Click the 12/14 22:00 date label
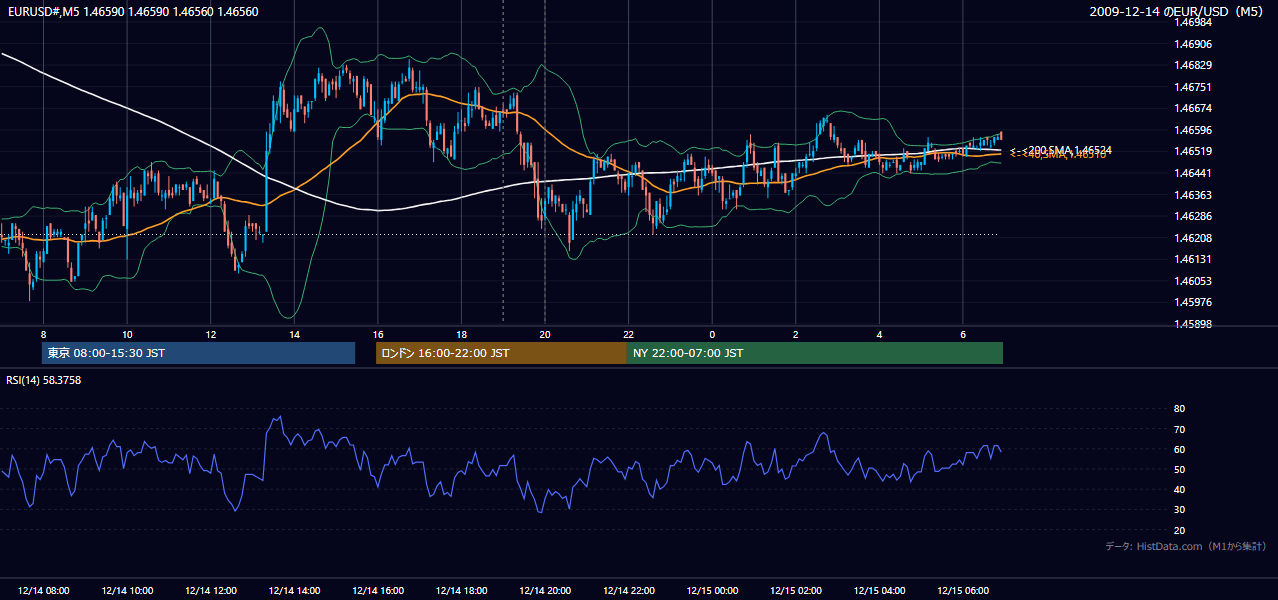 pyautogui.click(x=629, y=591)
